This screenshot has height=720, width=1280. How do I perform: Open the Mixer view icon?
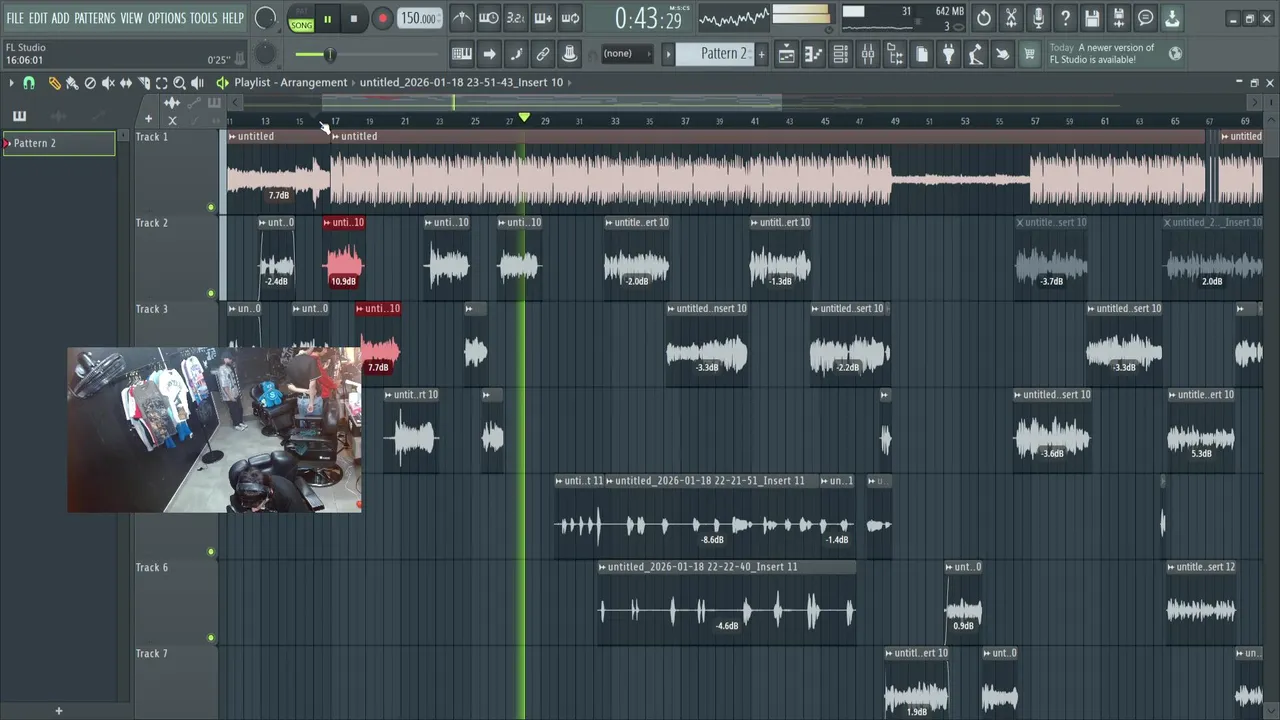[868, 54]
